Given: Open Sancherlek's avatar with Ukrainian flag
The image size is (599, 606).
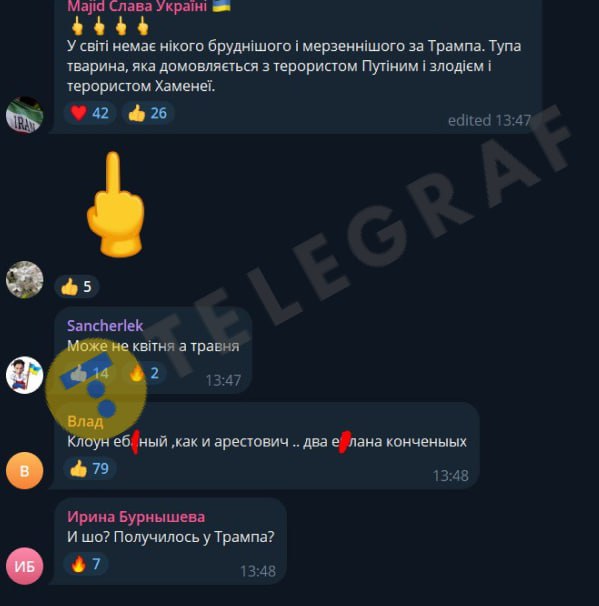Looking at the screenshot, I should click(x=24, y=375).
